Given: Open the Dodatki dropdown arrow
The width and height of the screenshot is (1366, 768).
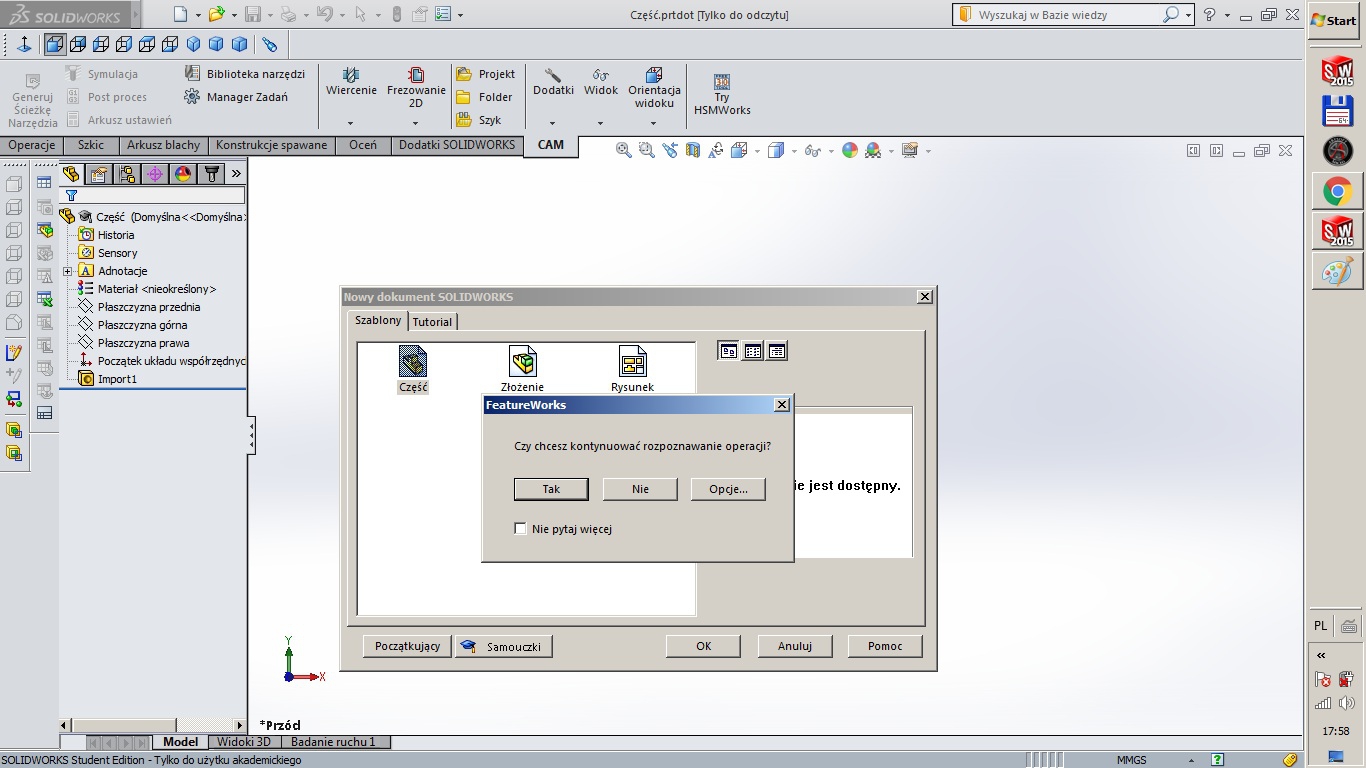Looking at the screenshot, I should coord(553,123).
